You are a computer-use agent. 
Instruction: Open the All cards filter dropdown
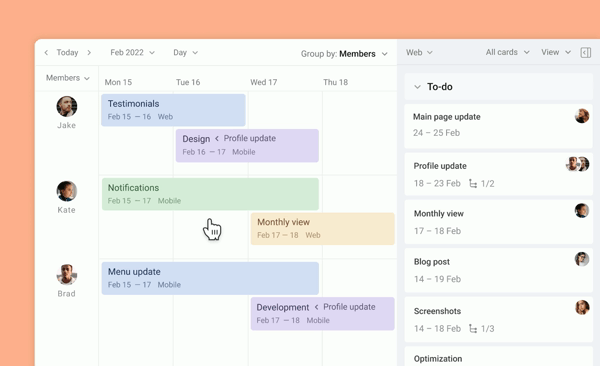pos(507,52)
